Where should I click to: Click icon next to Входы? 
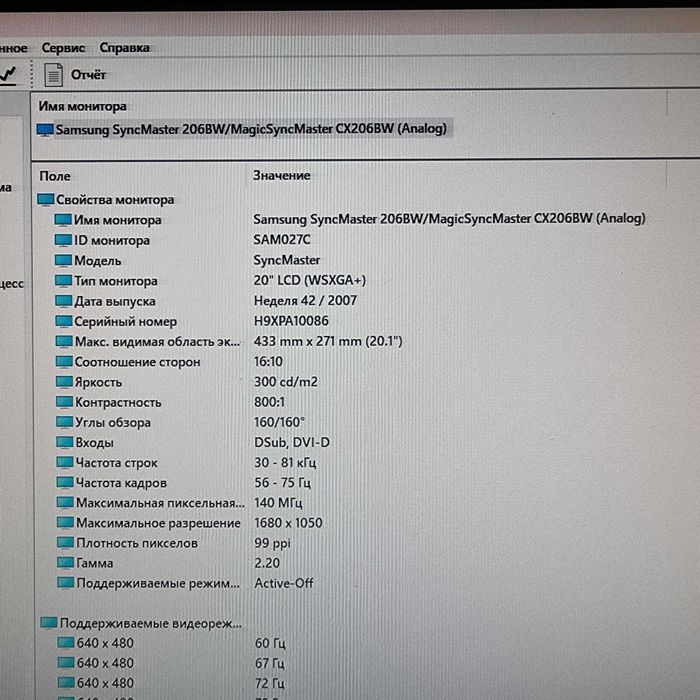(x=65, y=442)
